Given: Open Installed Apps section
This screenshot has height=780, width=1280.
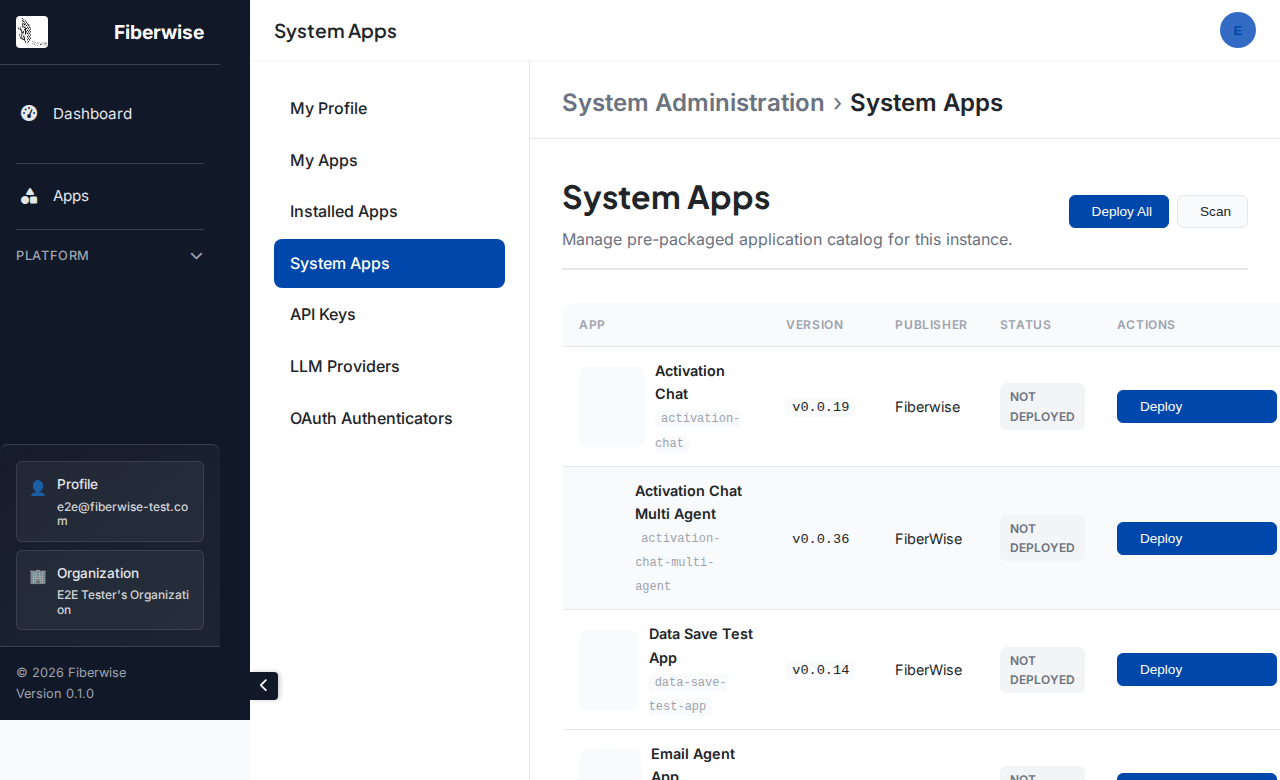Looking at the screenshot, I should pos(343,211).
